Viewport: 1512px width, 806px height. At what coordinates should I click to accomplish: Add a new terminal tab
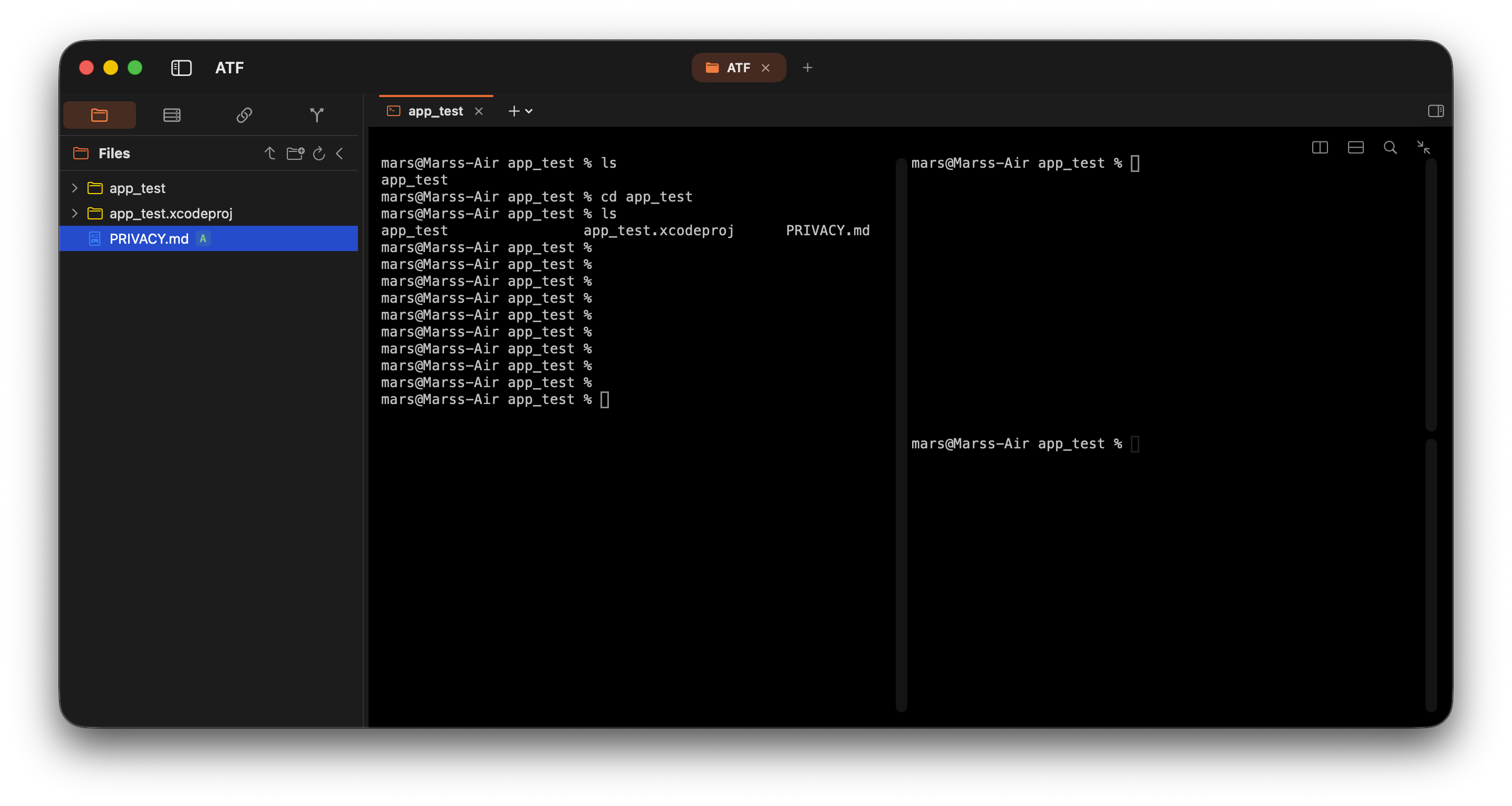(x=514, y=111)
